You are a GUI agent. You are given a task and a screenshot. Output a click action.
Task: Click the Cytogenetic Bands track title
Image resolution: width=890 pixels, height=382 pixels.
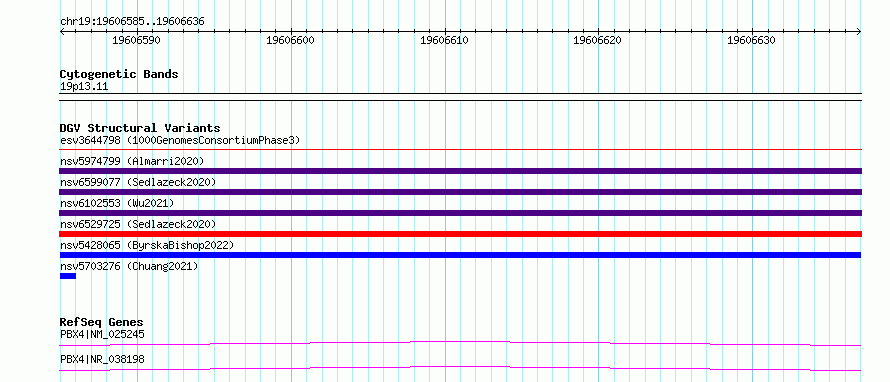tap(119, 74)
